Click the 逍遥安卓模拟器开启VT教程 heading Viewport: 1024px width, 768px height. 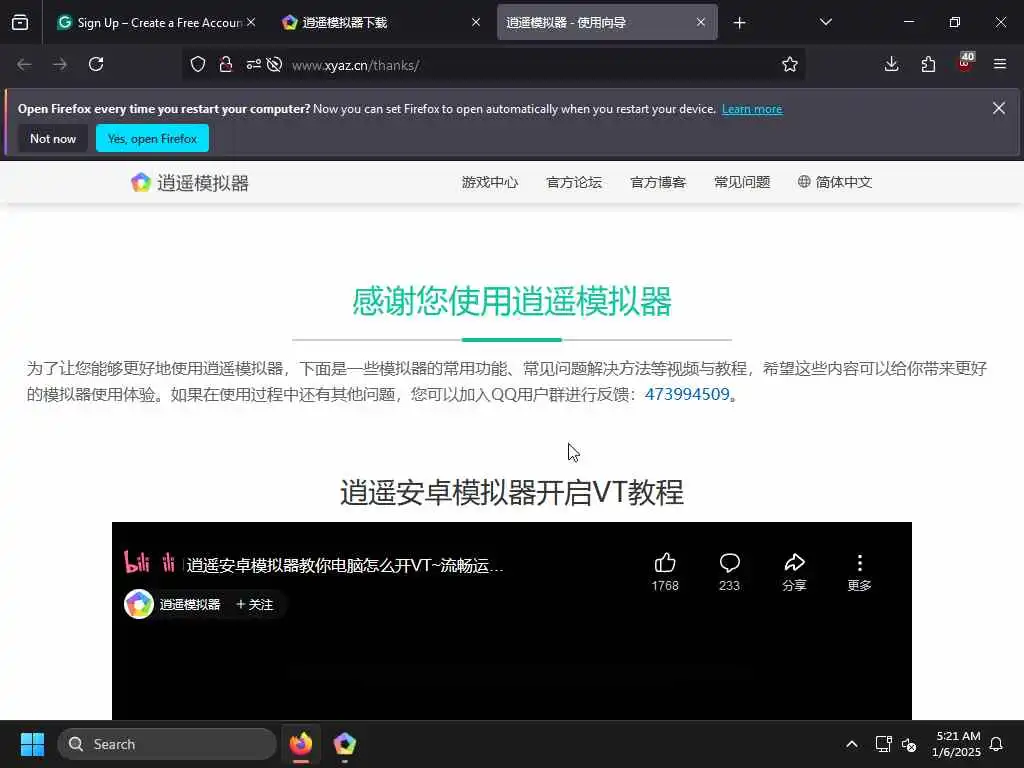[512, 492]
